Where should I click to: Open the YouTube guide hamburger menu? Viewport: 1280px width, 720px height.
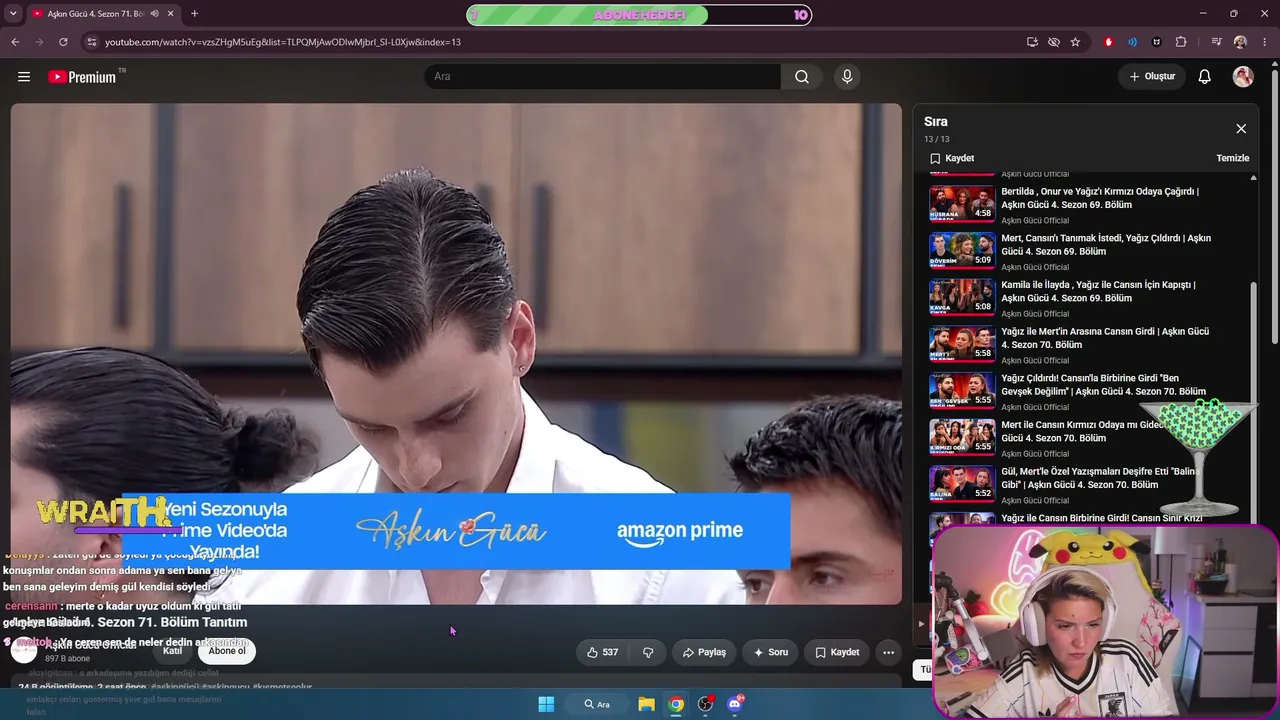[24, 77]
